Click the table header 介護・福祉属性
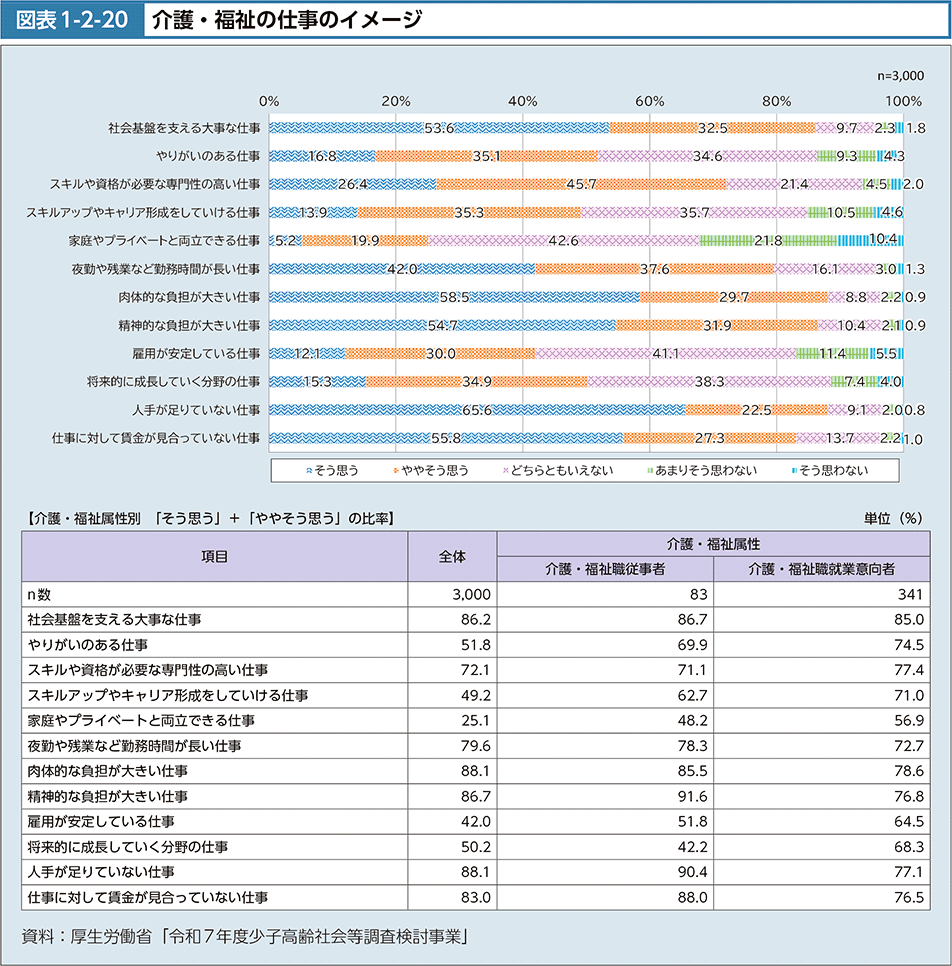The width and height of the screenshot is (952, 966). point(713,545)
